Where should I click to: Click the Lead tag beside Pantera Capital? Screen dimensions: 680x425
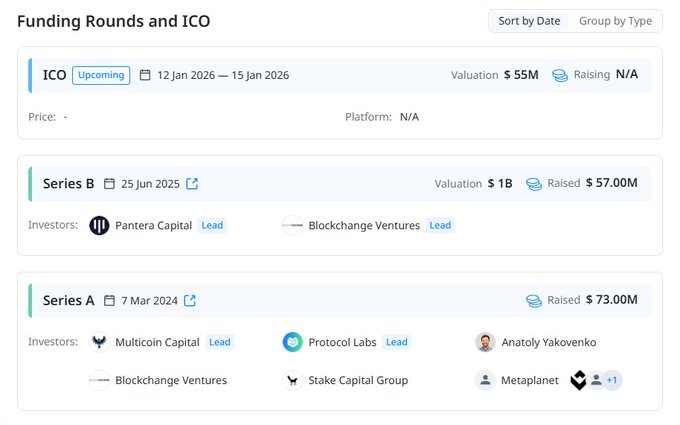212,226
